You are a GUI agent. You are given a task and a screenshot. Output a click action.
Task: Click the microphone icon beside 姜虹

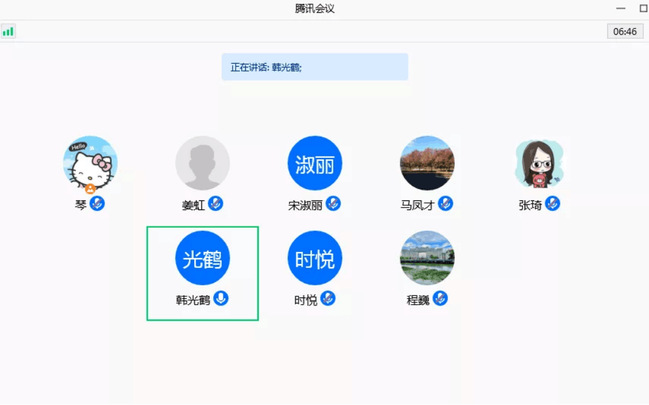point(215,204)
